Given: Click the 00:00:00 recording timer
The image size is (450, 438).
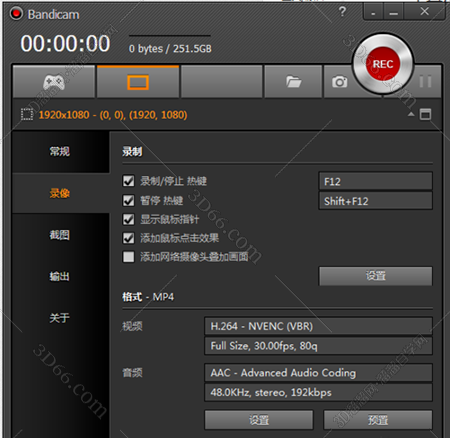Looking at the screenshot, I should point(65,44).
